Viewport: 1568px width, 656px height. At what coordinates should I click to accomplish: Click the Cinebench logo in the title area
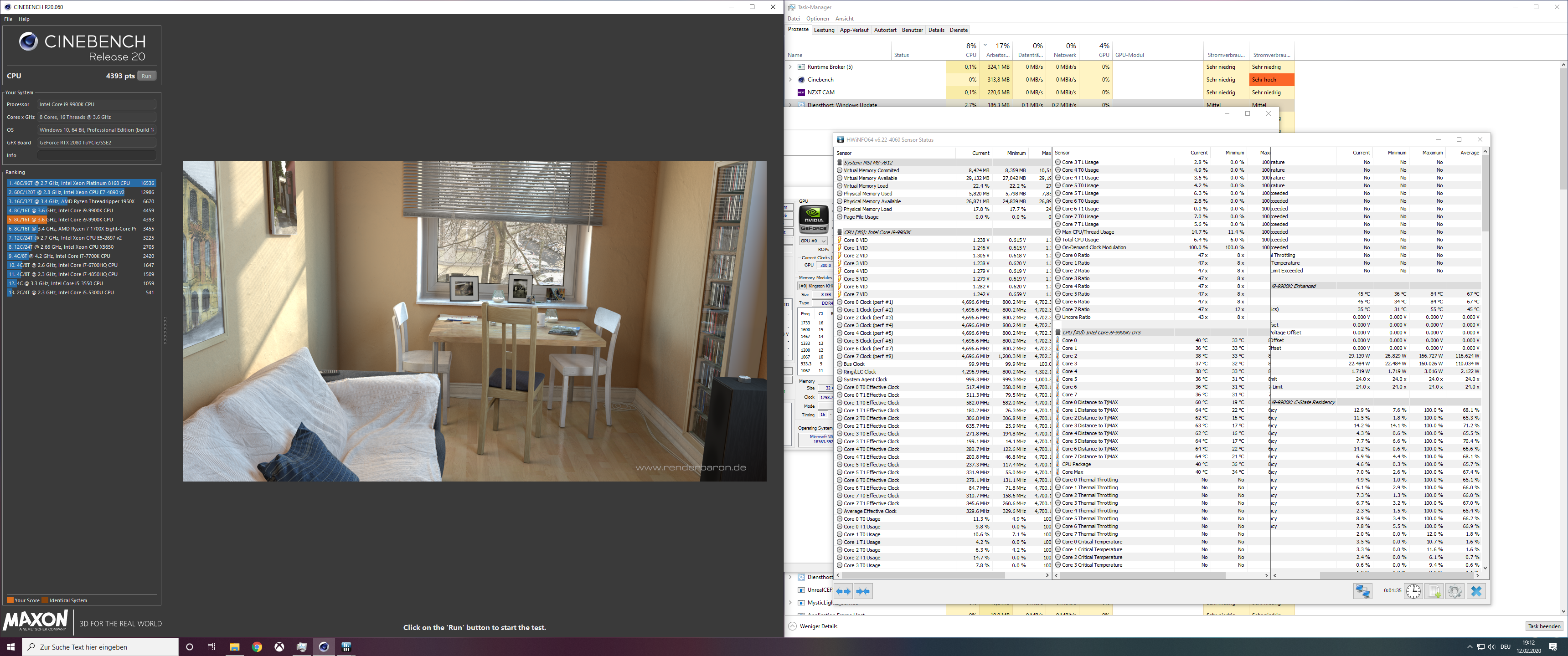pyautogui.click(x=29, y=41)
